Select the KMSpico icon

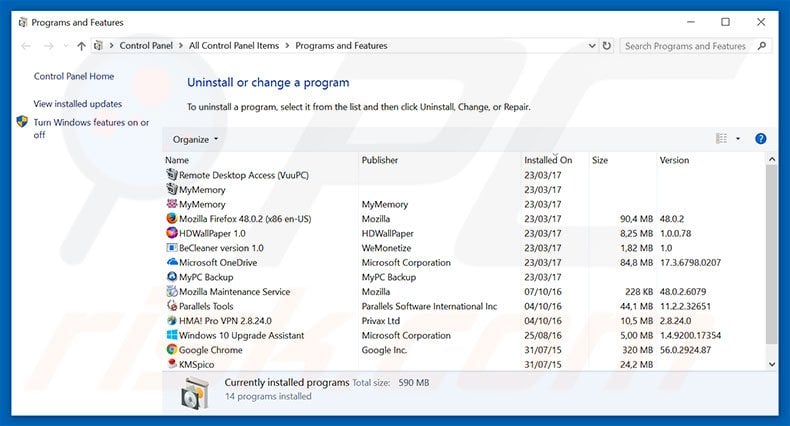click(172, 364)
